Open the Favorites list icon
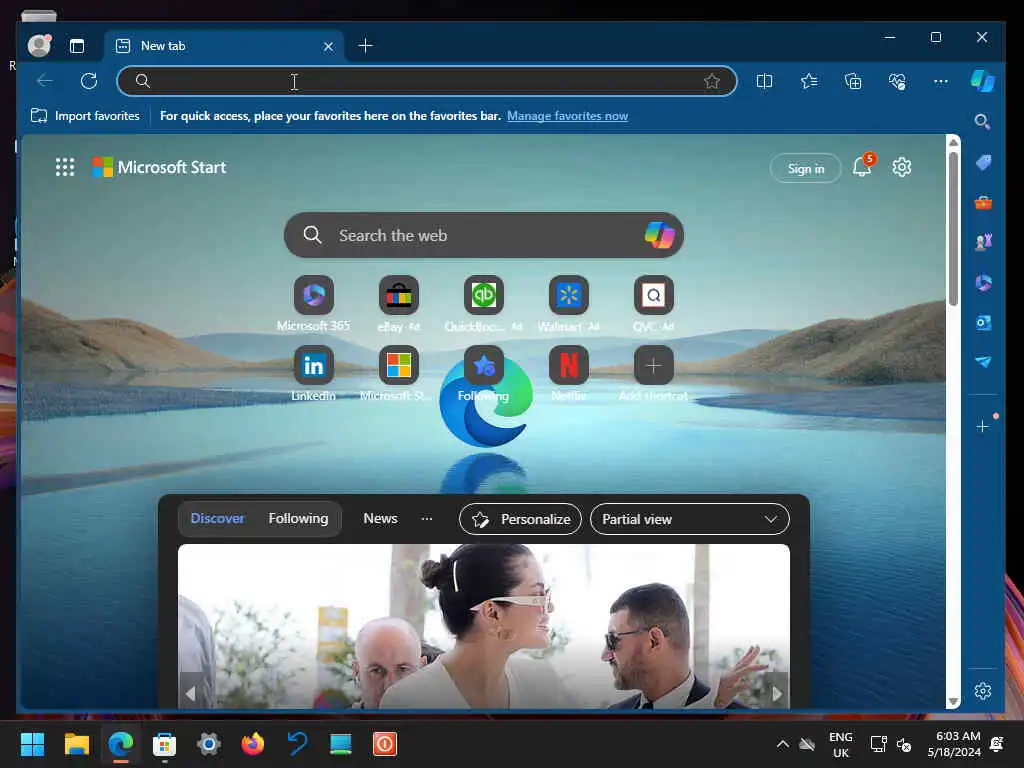 pos(808,81)
